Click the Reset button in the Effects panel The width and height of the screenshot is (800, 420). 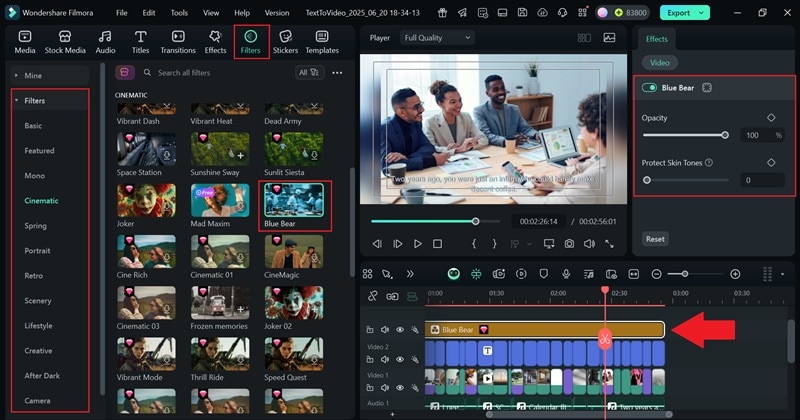click(x=655, y=239)
